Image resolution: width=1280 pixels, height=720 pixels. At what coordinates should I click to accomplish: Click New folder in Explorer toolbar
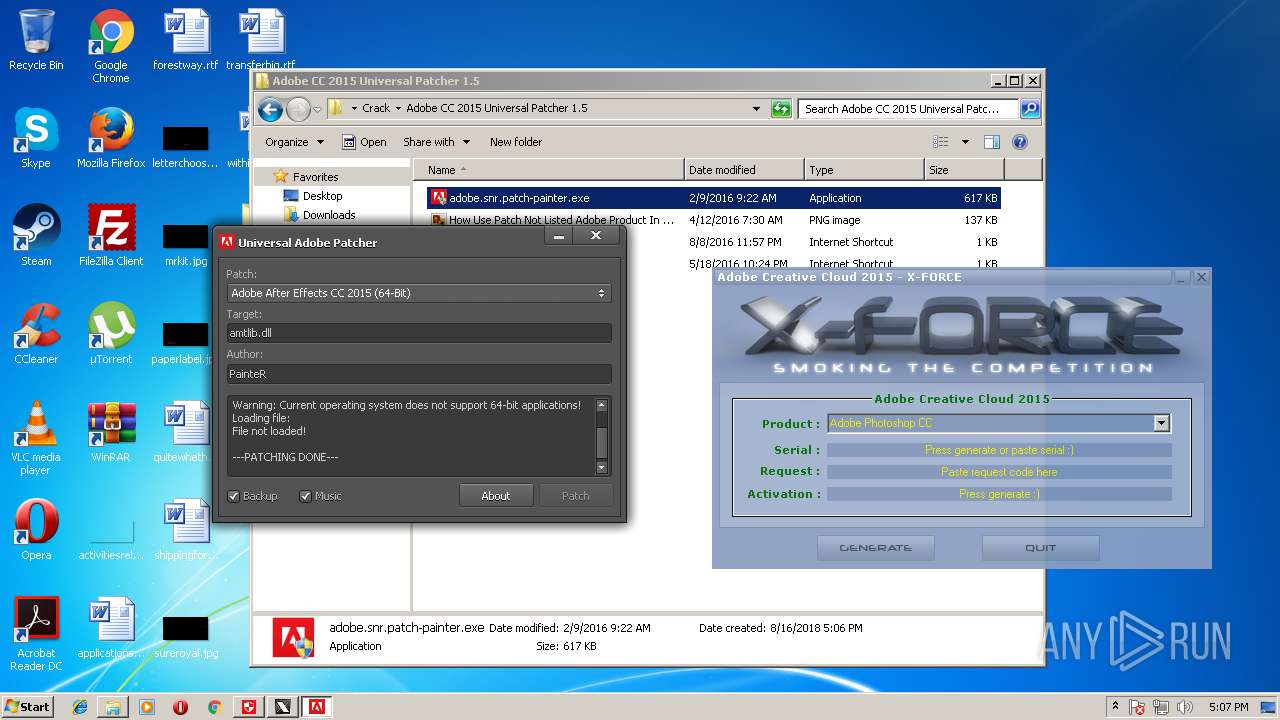click(516, 142)
